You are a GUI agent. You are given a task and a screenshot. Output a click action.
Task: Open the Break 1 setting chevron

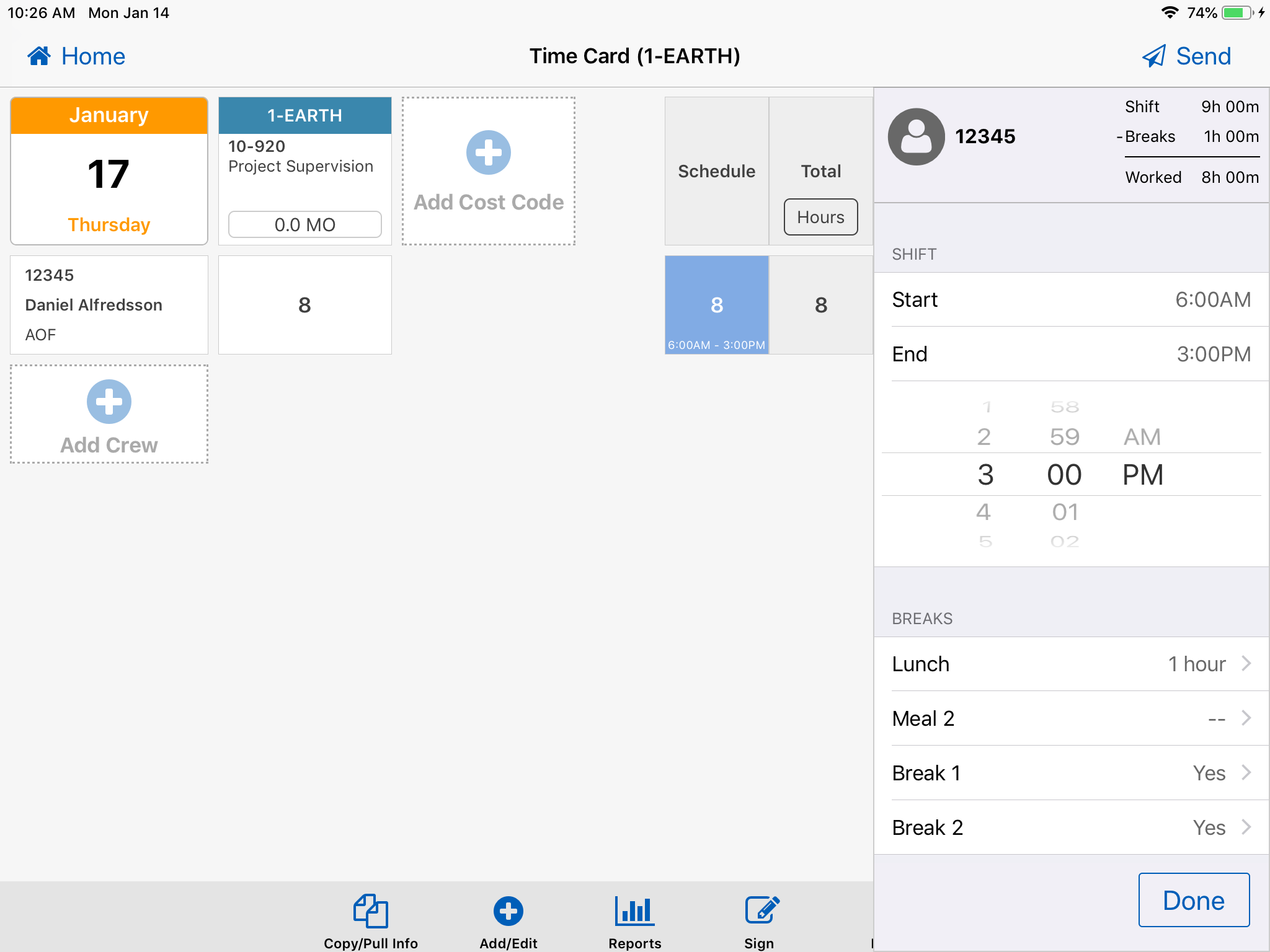coord(1246,773)
